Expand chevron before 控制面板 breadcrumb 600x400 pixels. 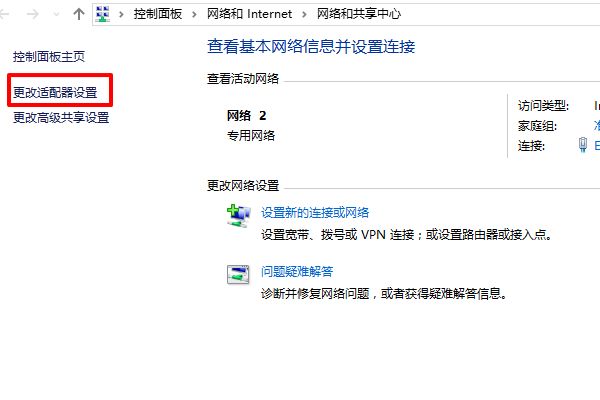(x=121, y=15)
